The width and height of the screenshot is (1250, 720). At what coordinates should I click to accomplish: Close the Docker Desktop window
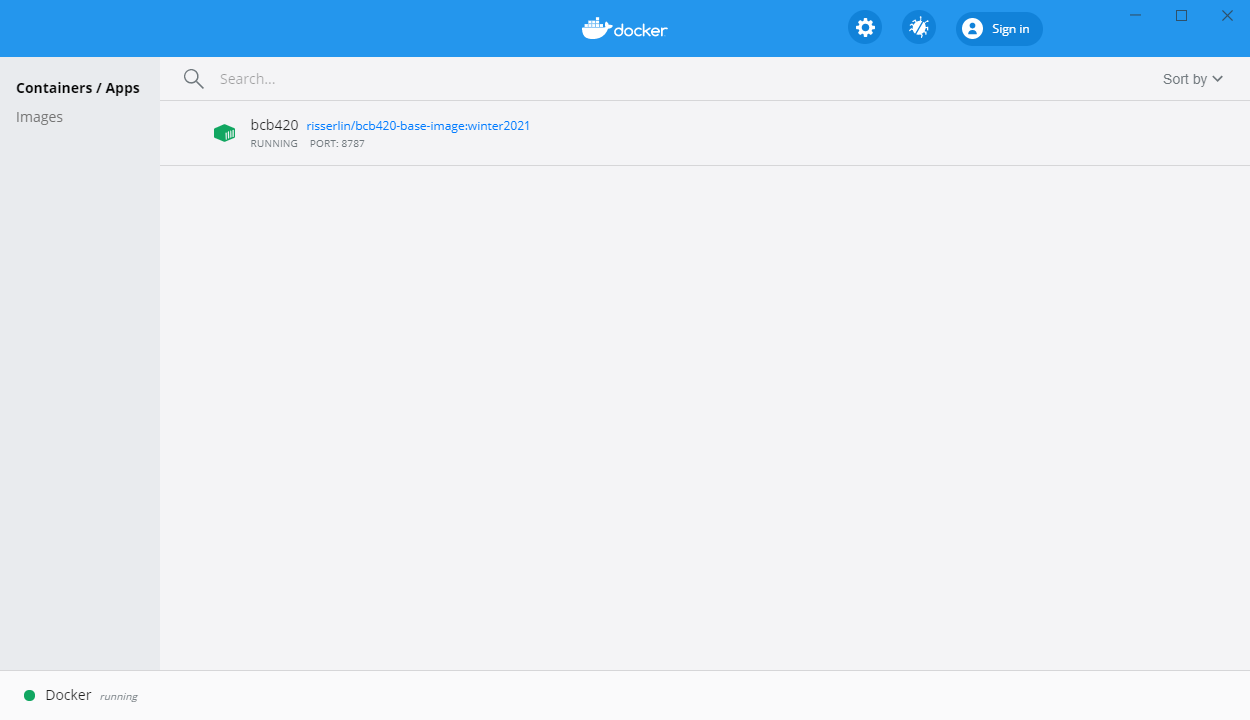point(1227,15)
